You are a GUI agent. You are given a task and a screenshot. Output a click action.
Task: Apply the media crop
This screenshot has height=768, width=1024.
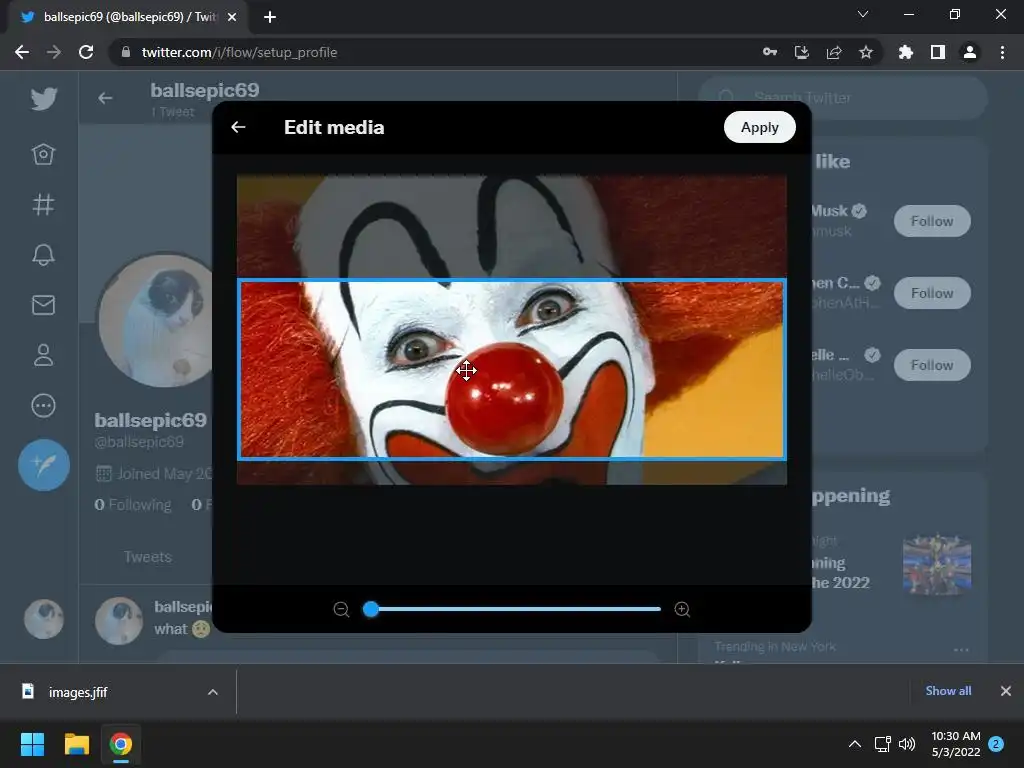[760, 127]
